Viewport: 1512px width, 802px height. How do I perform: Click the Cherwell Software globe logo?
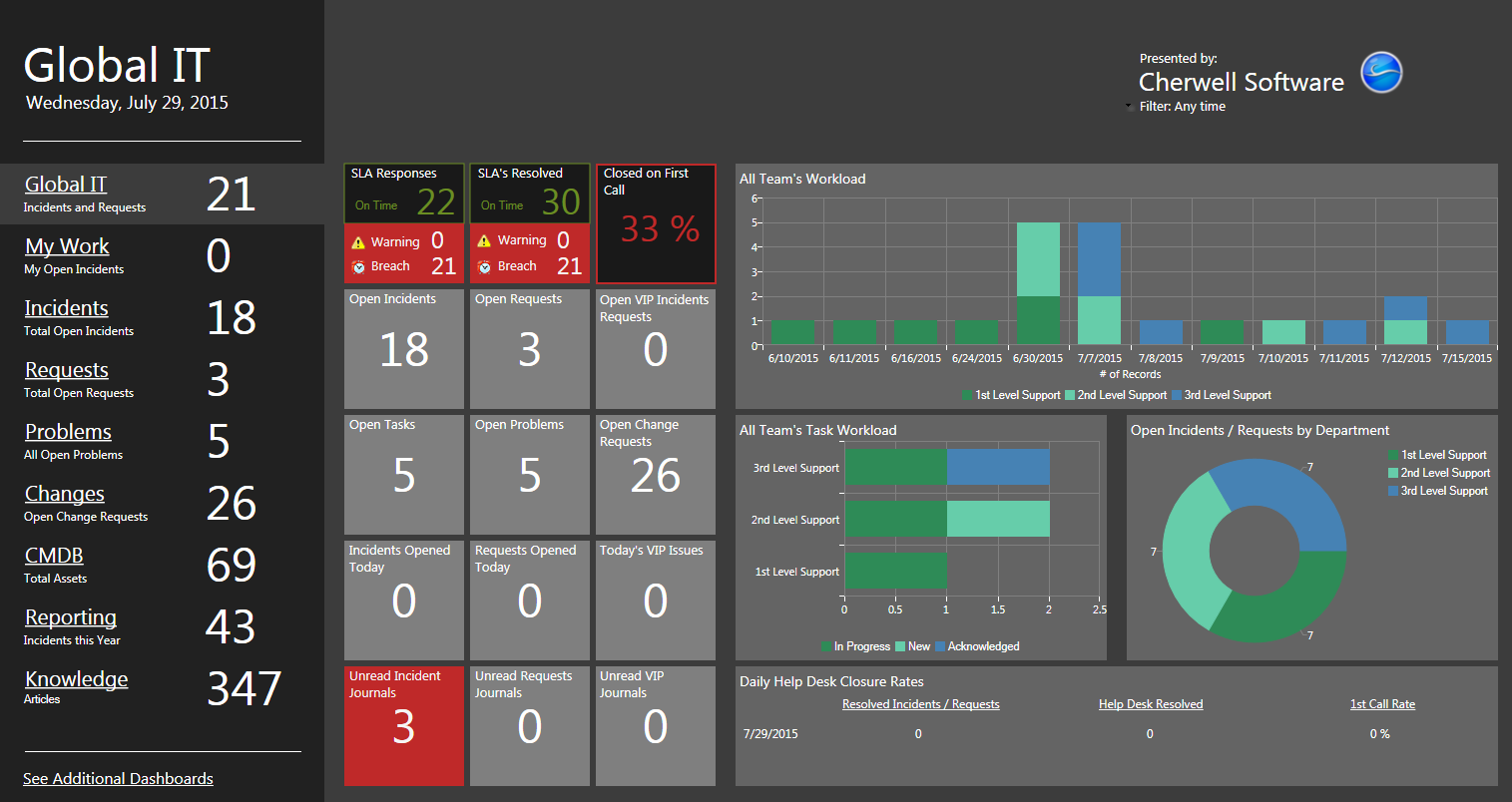coord(1382,73)
